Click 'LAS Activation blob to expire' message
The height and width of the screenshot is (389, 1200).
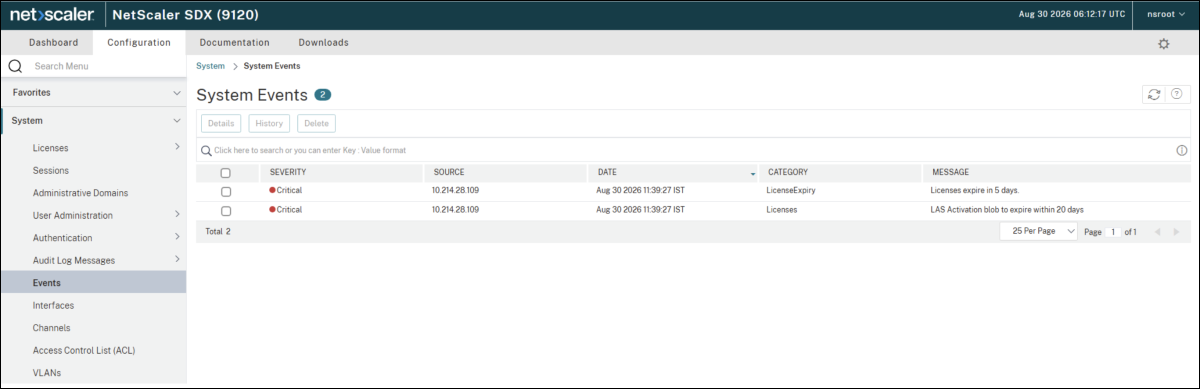[x=1007, y=210]
